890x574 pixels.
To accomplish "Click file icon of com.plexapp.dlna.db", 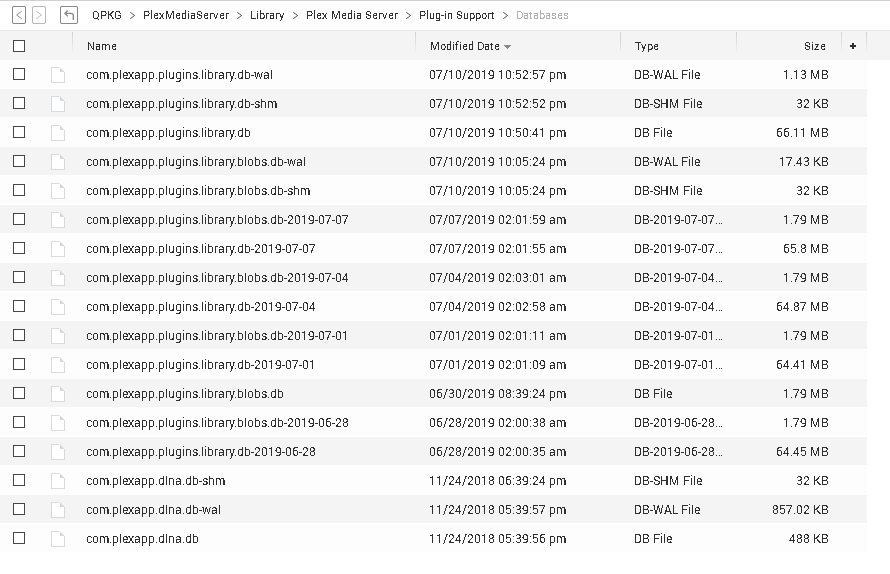I will [58, 539].
